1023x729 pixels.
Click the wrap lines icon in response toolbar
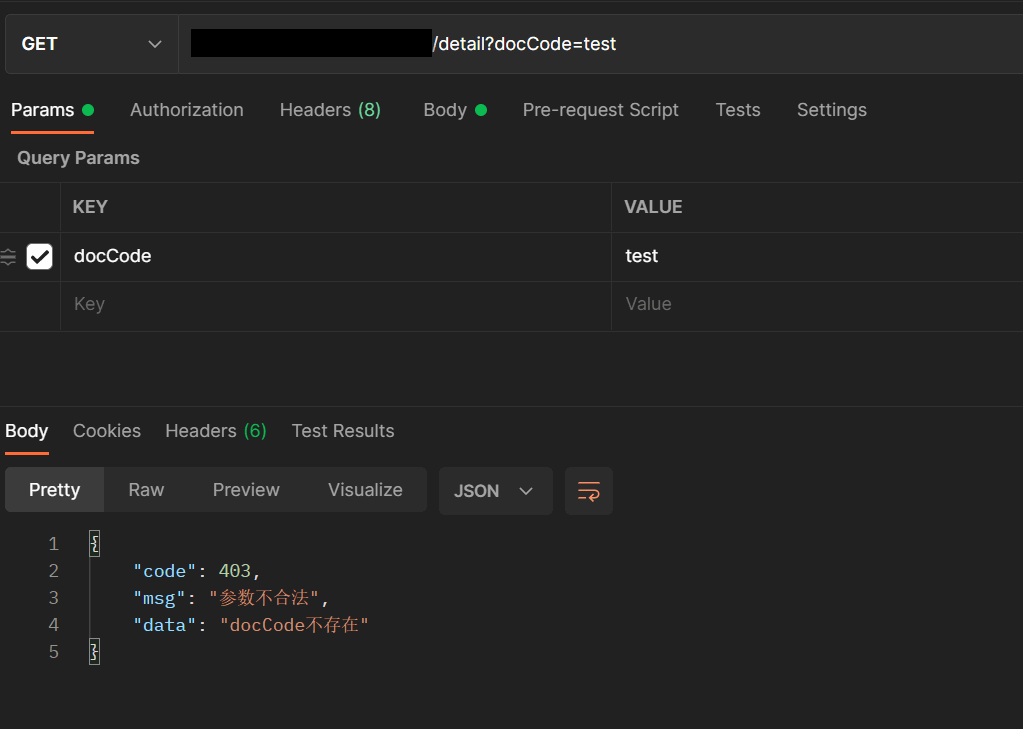point(589,491)
